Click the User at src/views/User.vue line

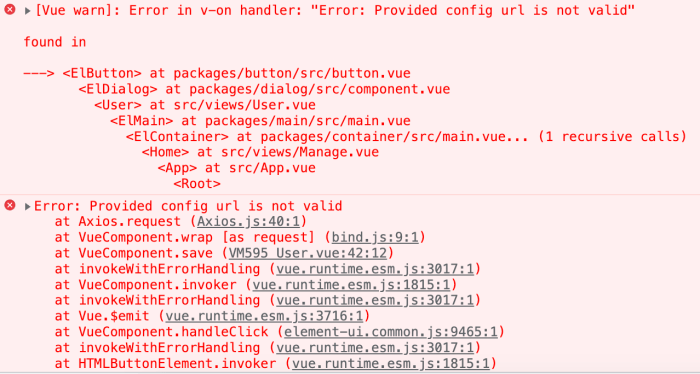[205, 105]
